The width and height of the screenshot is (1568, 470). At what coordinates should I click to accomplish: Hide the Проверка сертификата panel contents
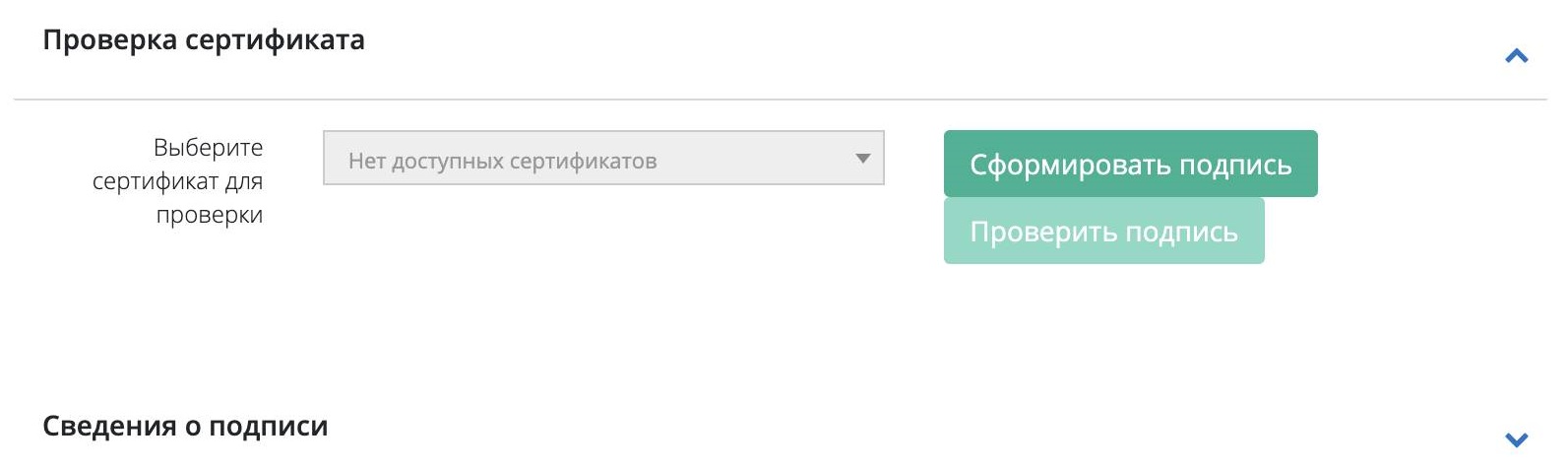click(x=1516, y=56)
